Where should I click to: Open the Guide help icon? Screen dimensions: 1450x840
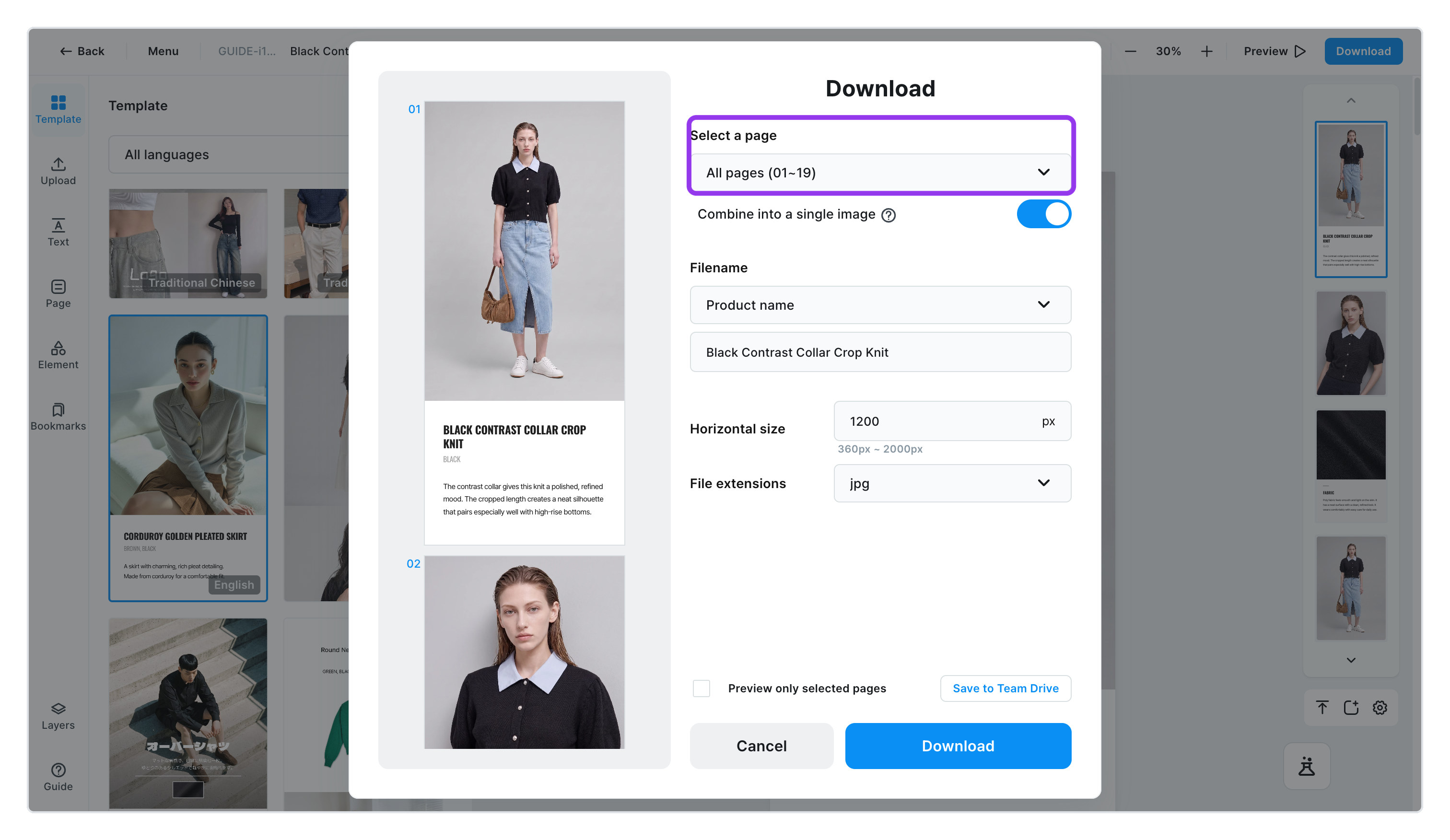58,777
